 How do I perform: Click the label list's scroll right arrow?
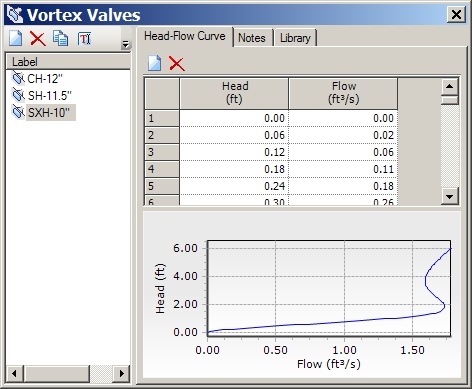pos(121,373)
